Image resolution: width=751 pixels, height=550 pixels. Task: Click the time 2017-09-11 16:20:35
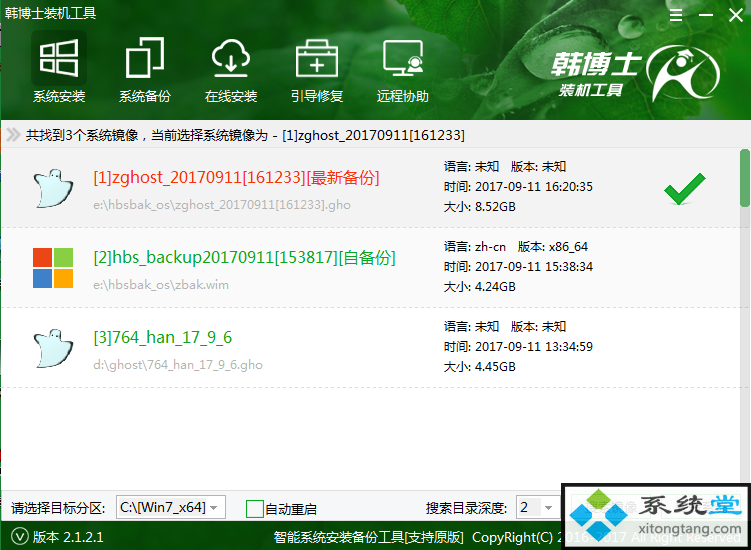point(534,187)
